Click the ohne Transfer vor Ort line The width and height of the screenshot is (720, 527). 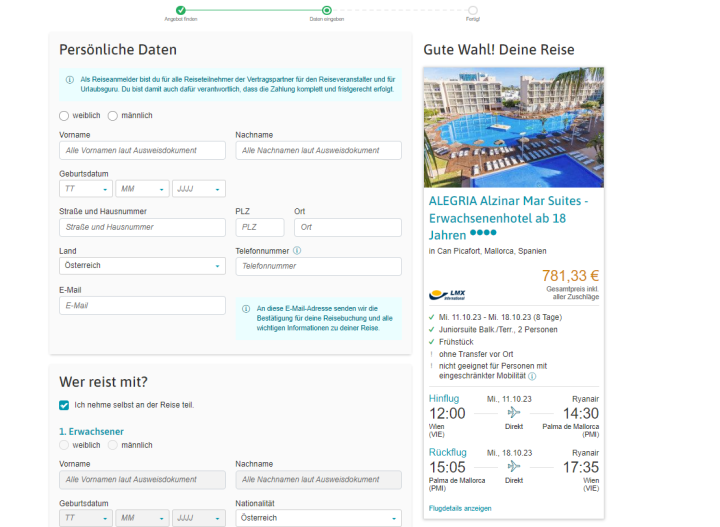coord(476,354)
